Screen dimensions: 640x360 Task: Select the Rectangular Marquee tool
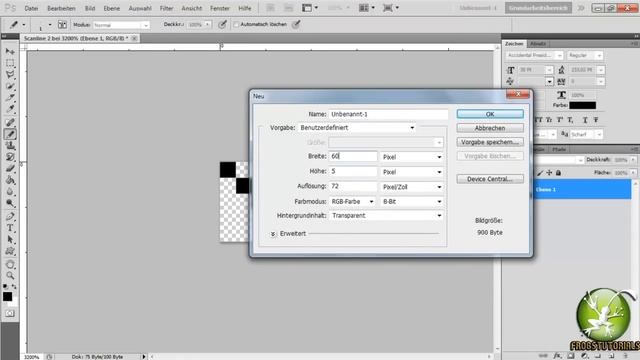point(10,63)
